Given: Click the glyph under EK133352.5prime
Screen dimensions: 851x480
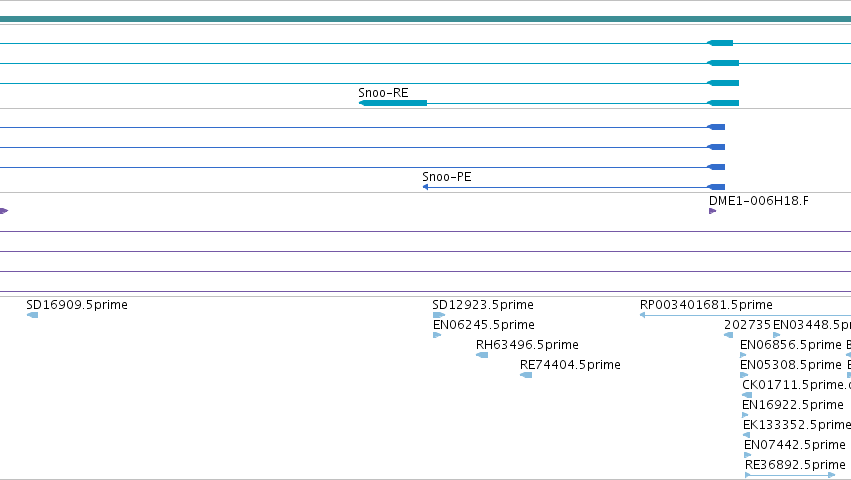Looking at the screenshot, I should tap(746, 435).
